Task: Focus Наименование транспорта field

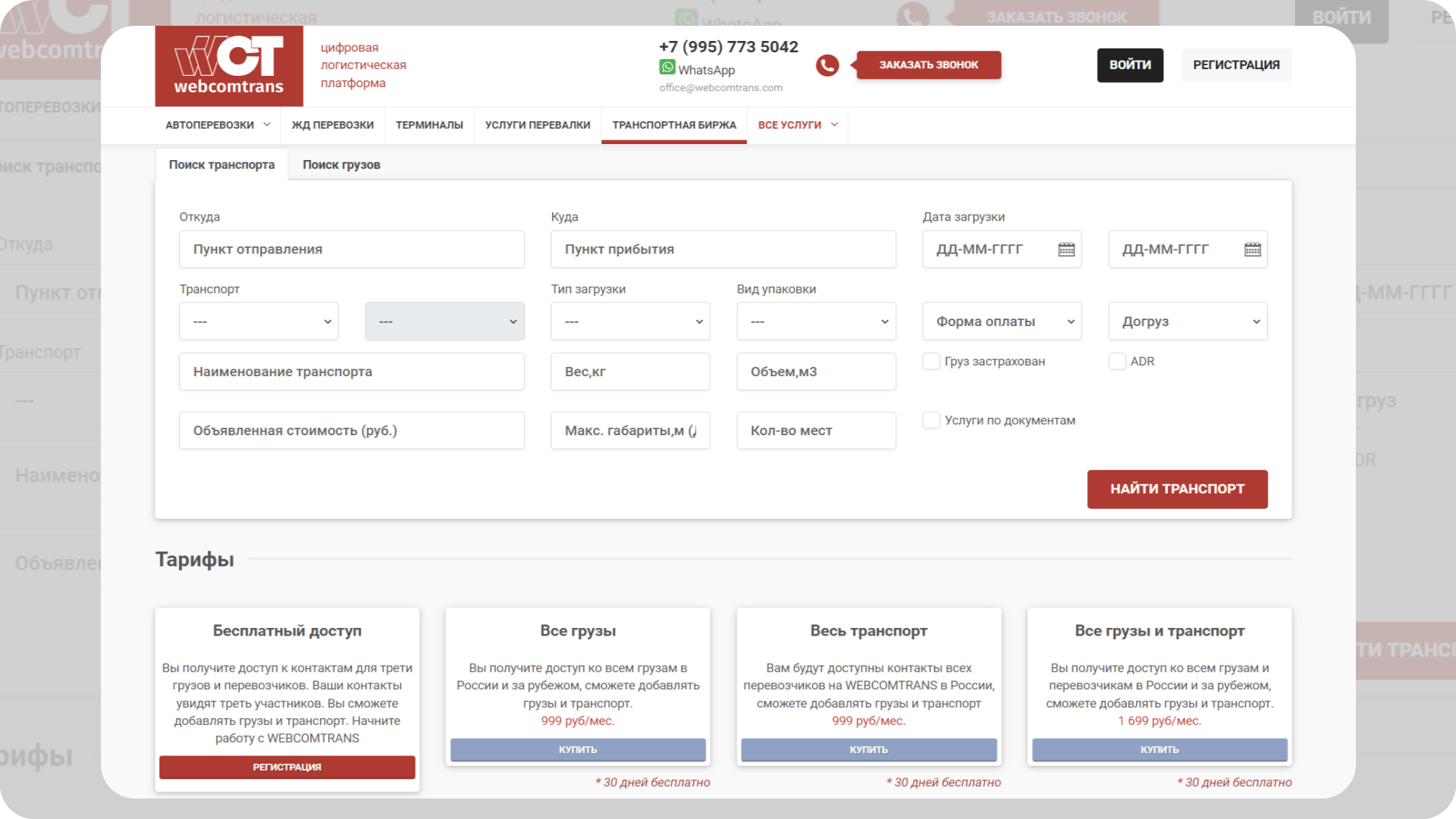Action: tap(352, 372)
